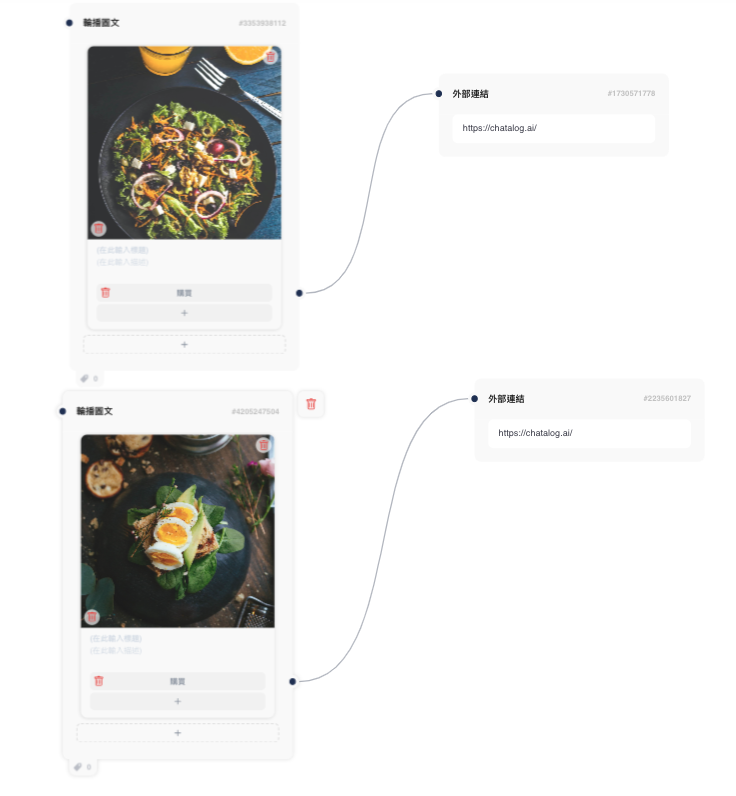The height and width of the screenshot is (796, 736).
Task: Add a new button in the egg toast card
Action: click(x=178, y=702)
